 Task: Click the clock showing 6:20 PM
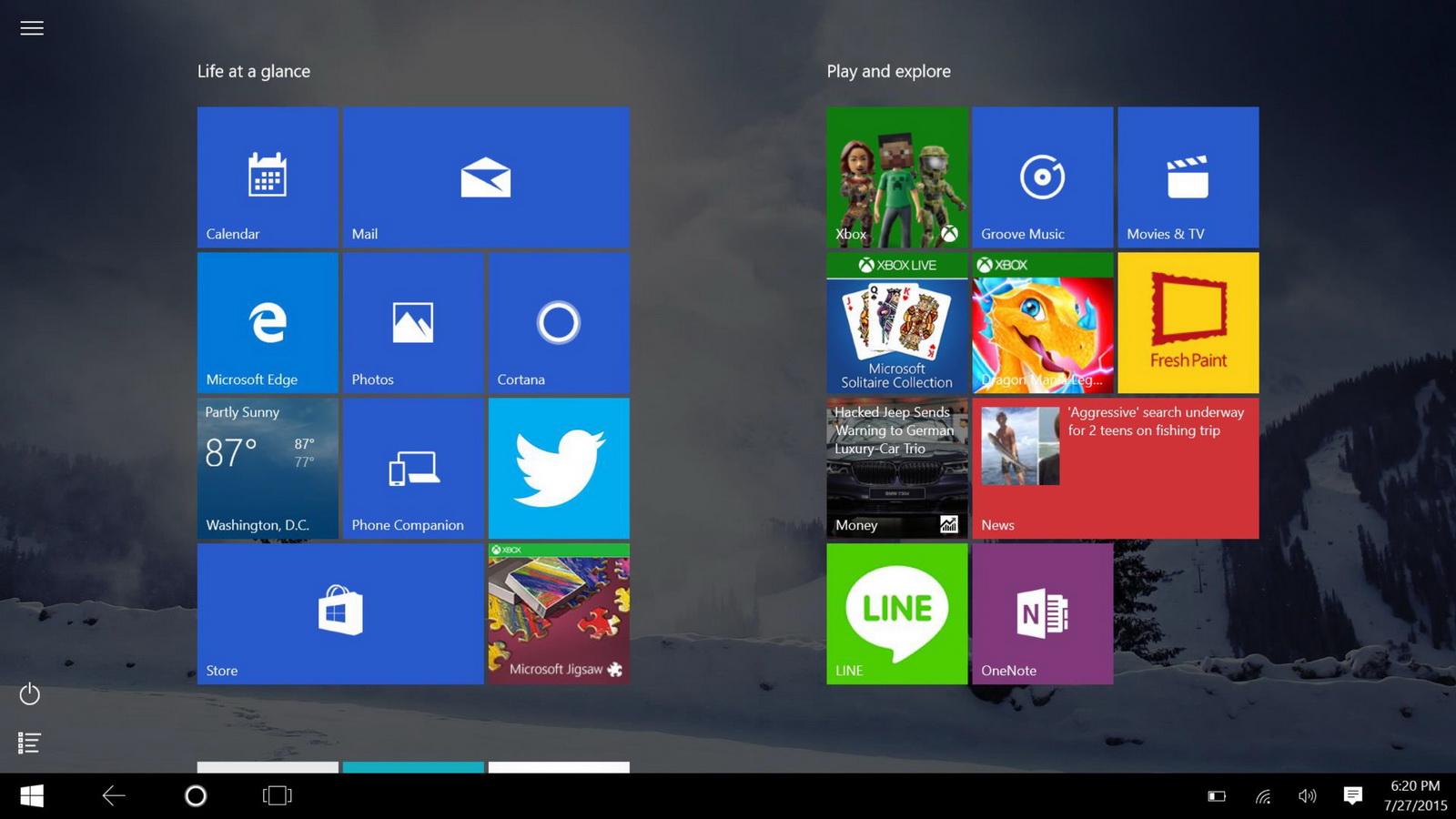[x=1415, y=795]
